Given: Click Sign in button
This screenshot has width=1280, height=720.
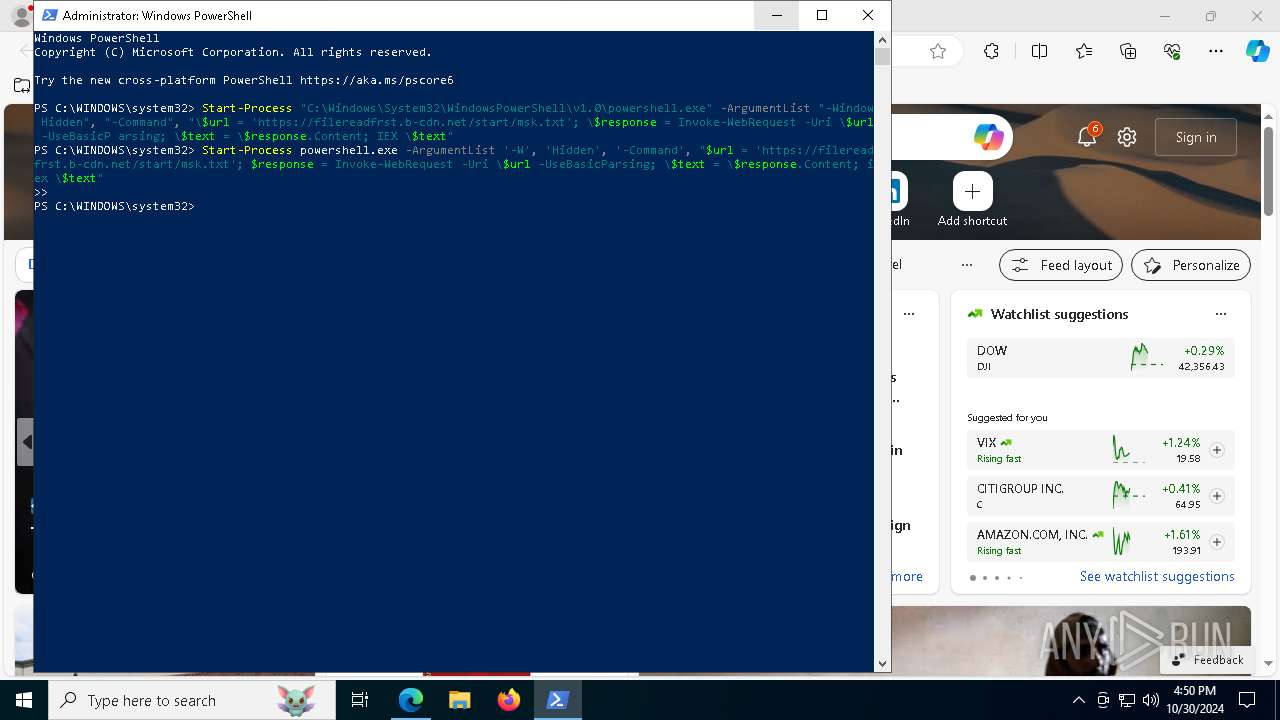Looking at the screenshot, I should pos(1196,137).
